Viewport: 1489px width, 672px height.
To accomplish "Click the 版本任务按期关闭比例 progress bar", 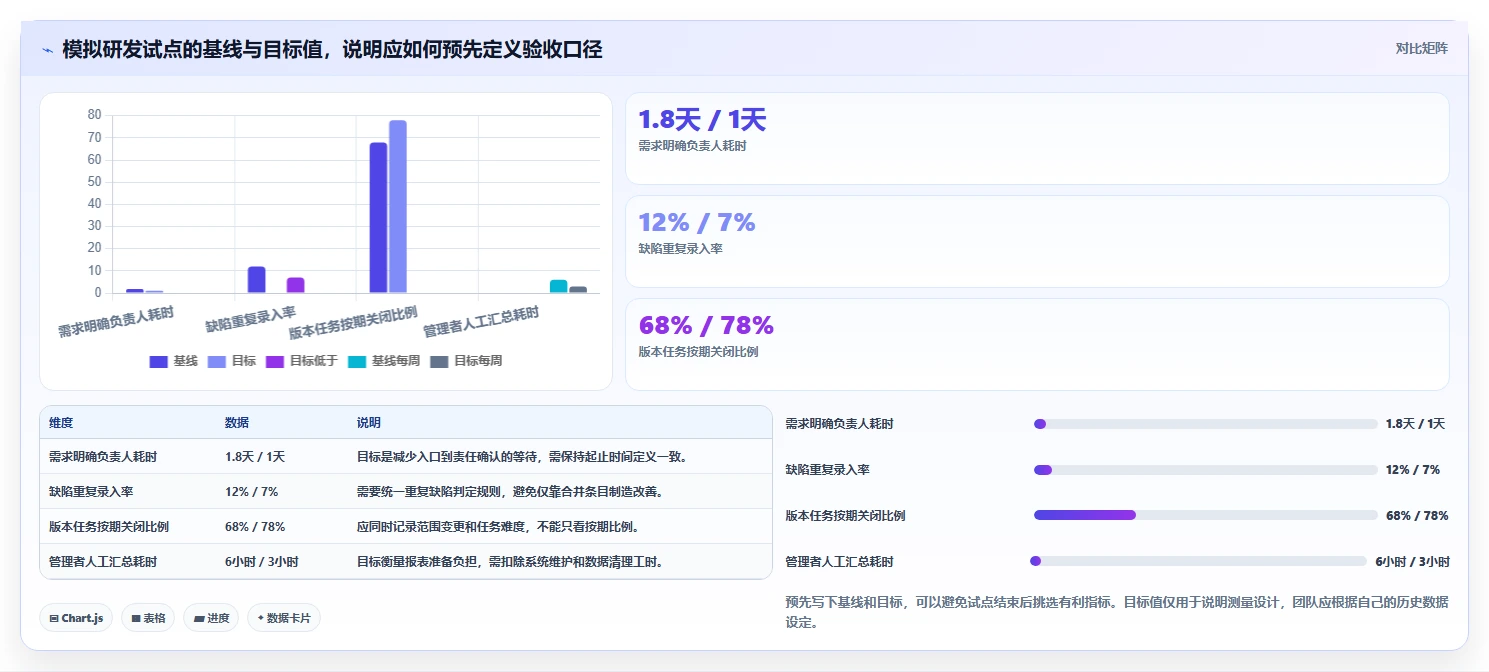I will click(1206, 515).
